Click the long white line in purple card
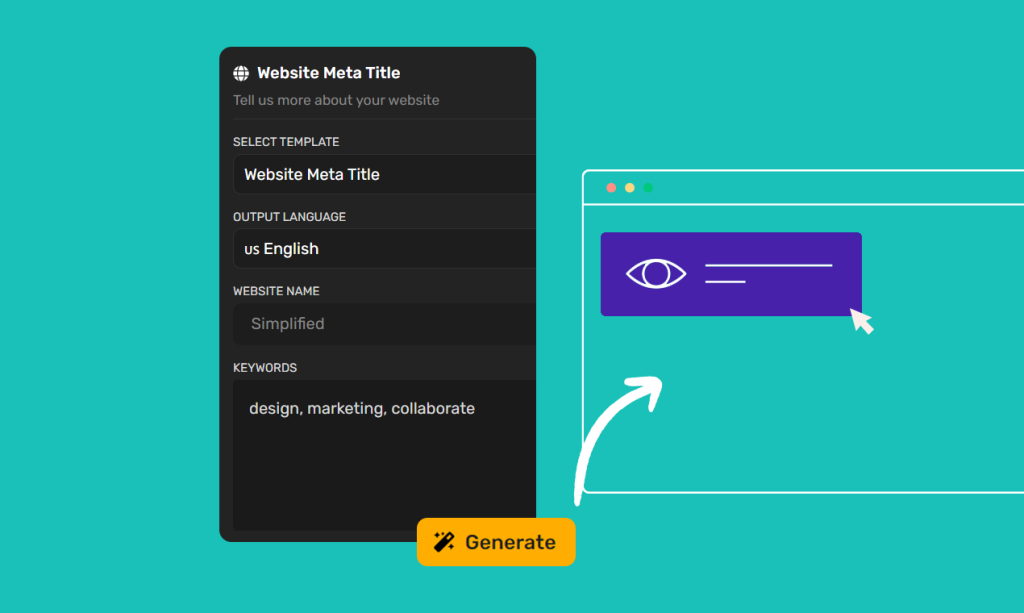The width and height of the screenshot is (1024, 613). click(x=768, y=266)
